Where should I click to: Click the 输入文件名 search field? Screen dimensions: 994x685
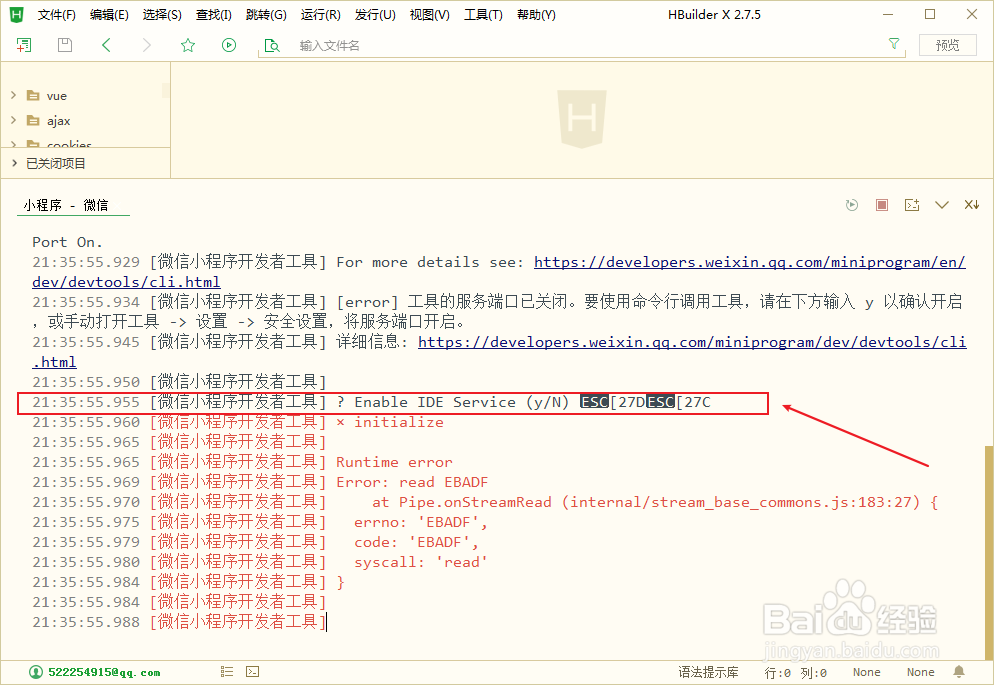pyautogui.click(x=571, y=46)
